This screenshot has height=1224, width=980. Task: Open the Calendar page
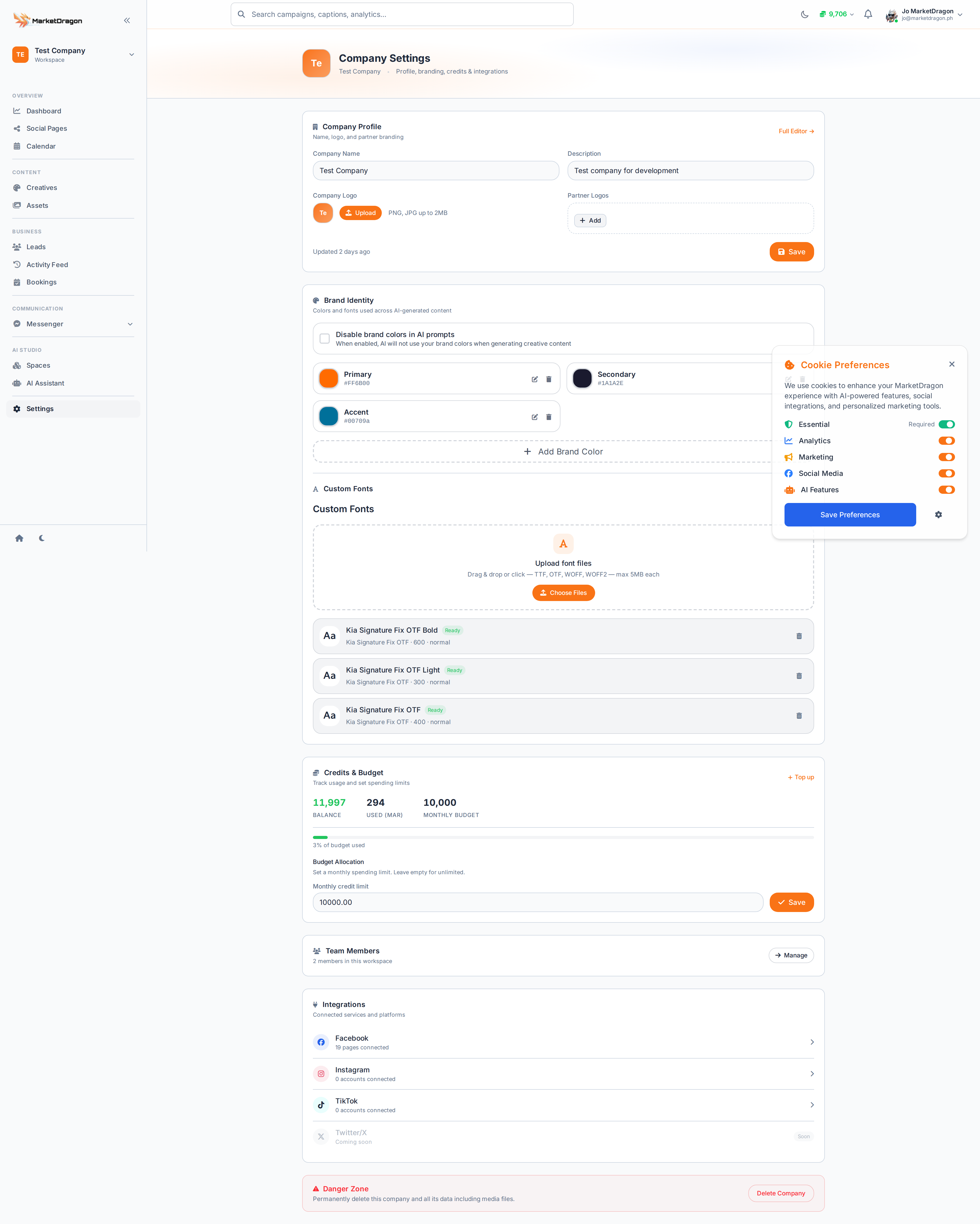point(73,147)
